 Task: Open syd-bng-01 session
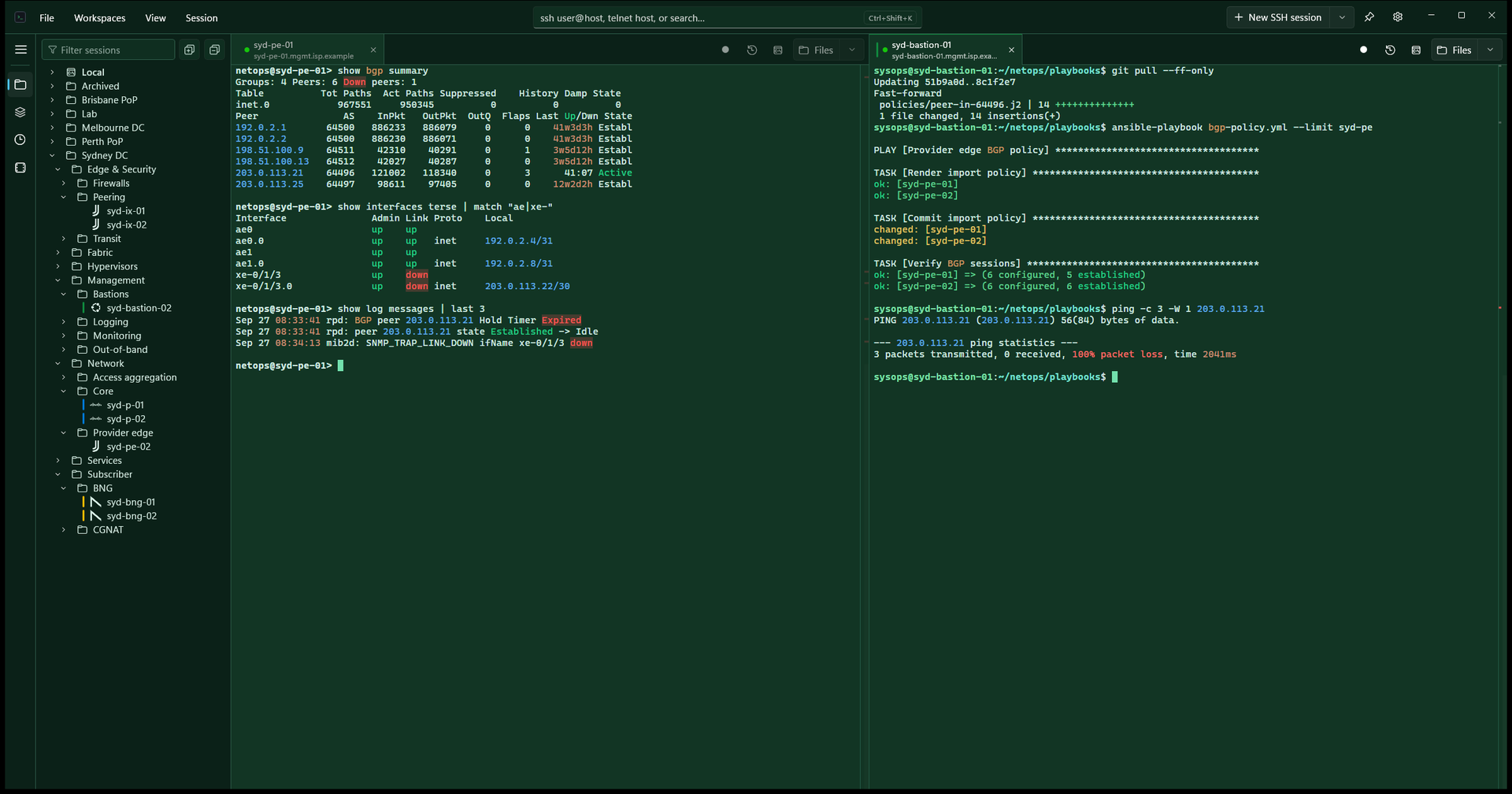131,502
